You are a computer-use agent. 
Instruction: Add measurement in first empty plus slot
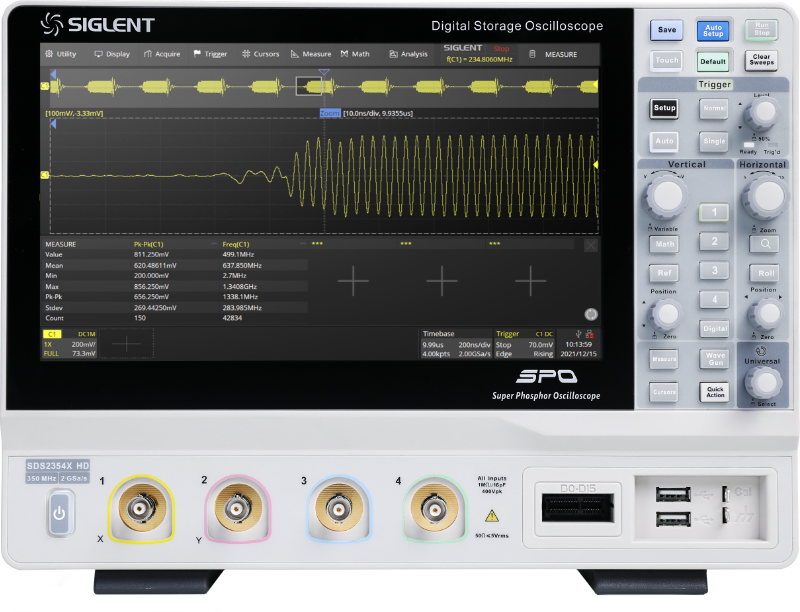point(353,281)
